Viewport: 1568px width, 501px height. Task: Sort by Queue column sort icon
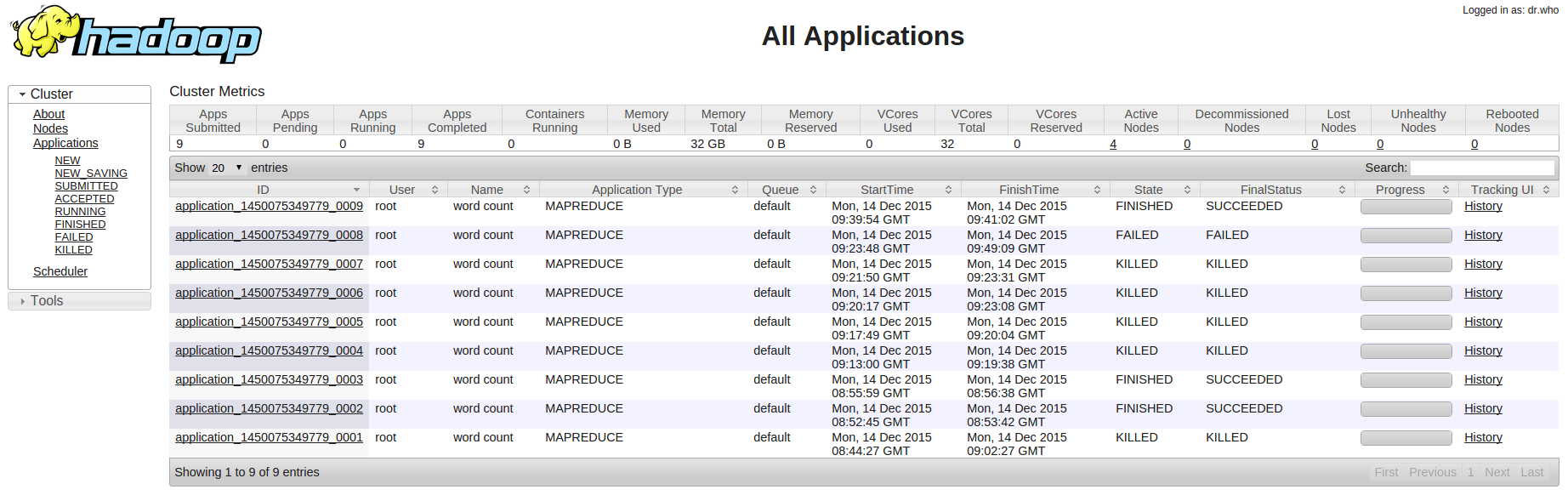click(813, 190)
